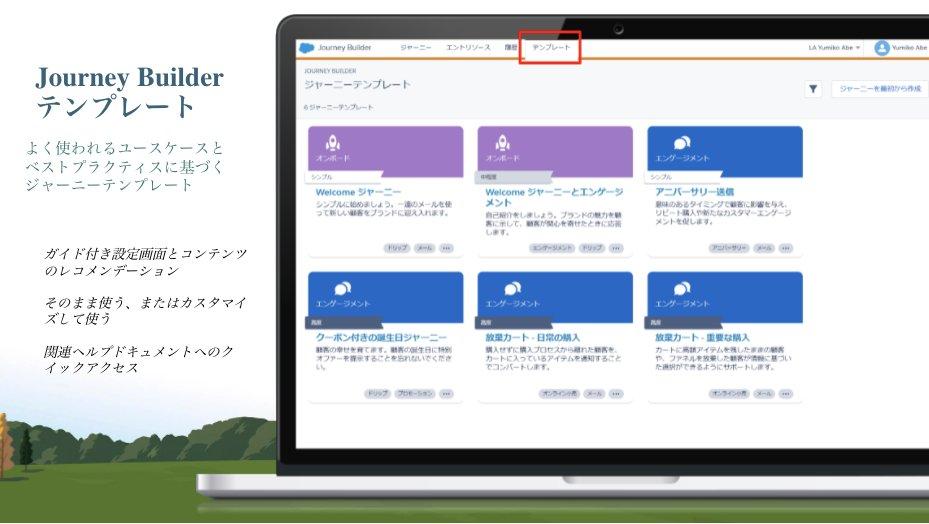Expand more tags on Welcome ジャーニー card

click(x=446, y=248)
